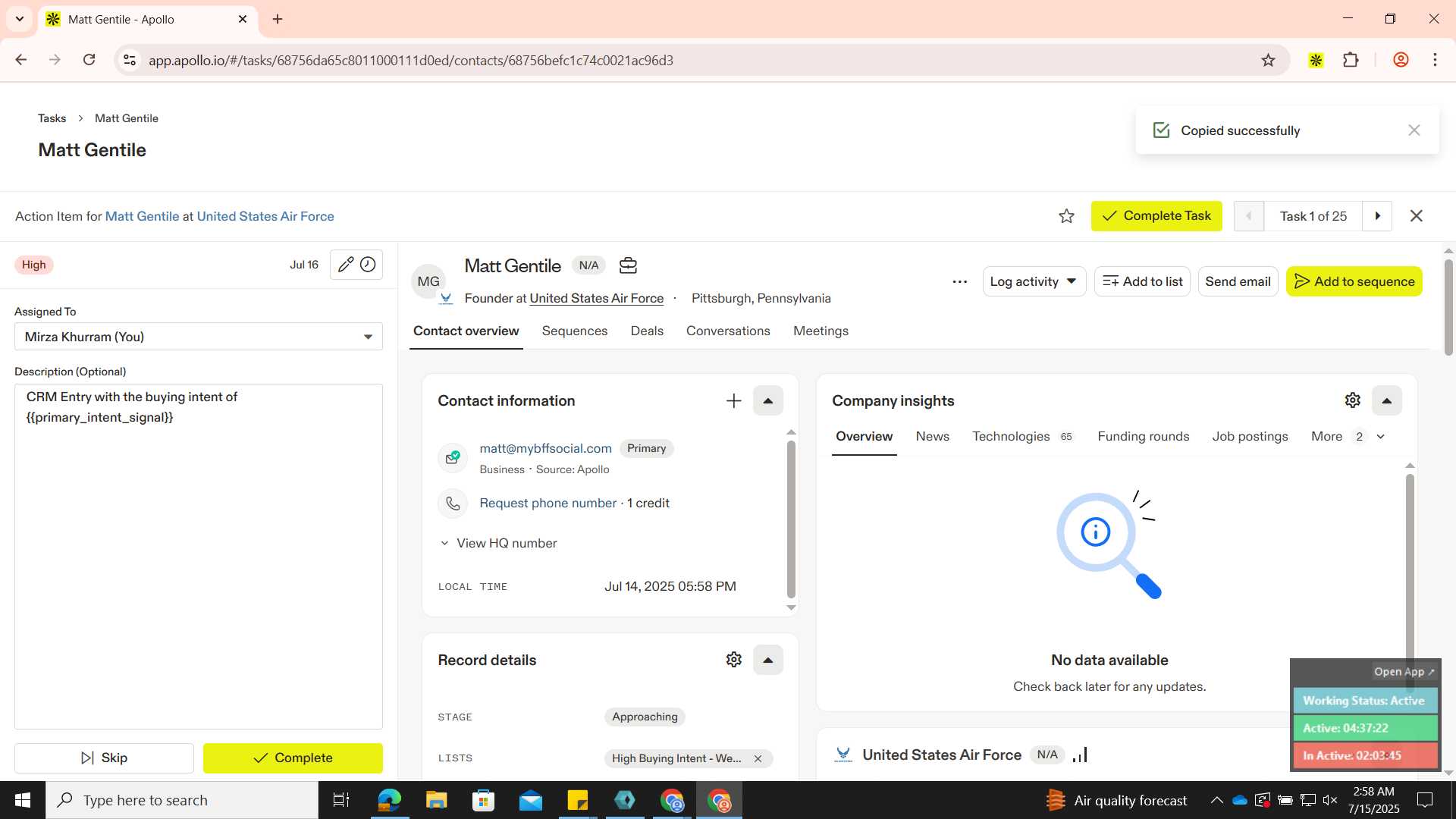
Task: Click the edit pencil icon next to Jul 16
Action: [345, 265]
